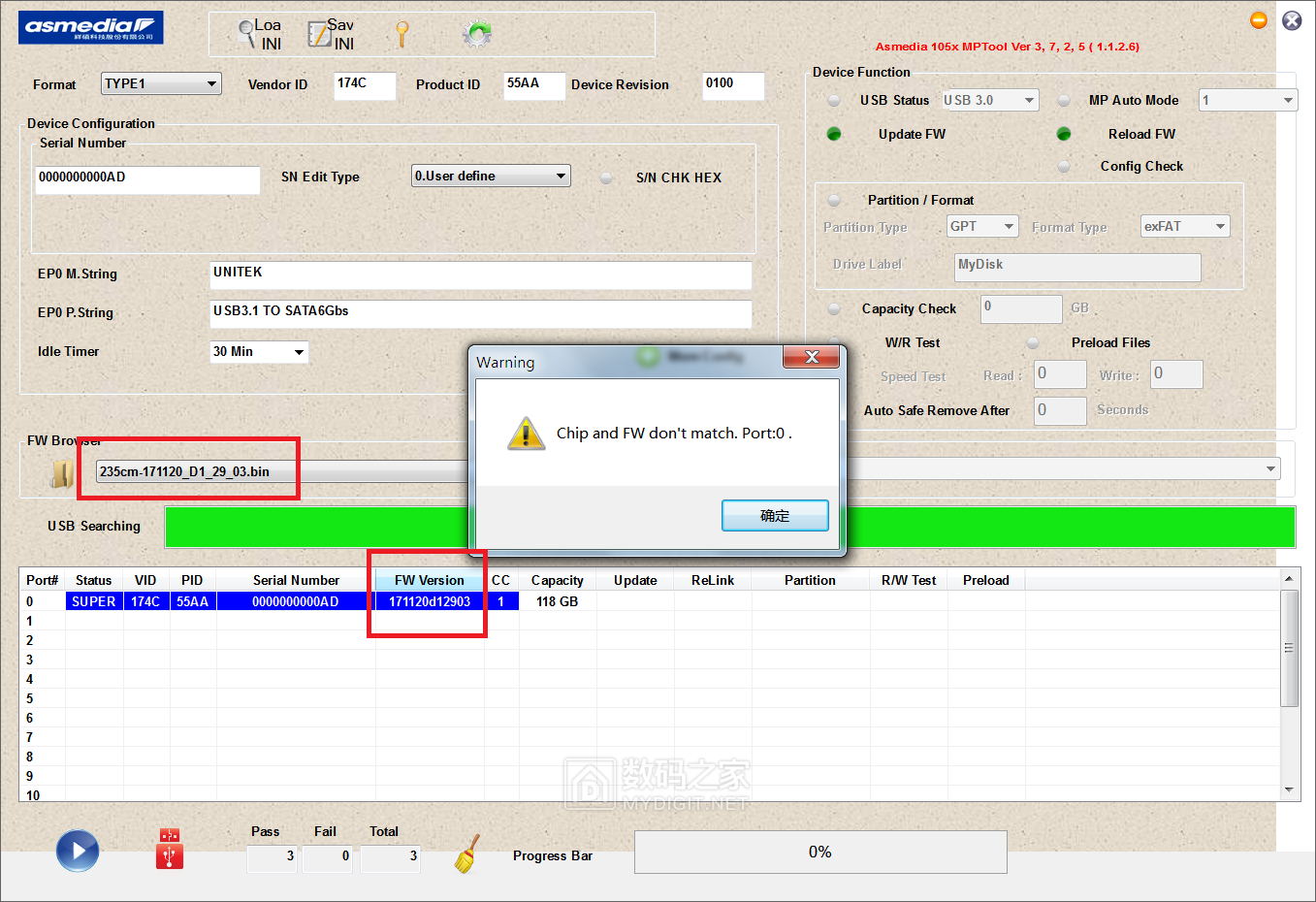Toggle the Update FW radio button
Viewport: 1316px width, 902px height.
(834, 134)
